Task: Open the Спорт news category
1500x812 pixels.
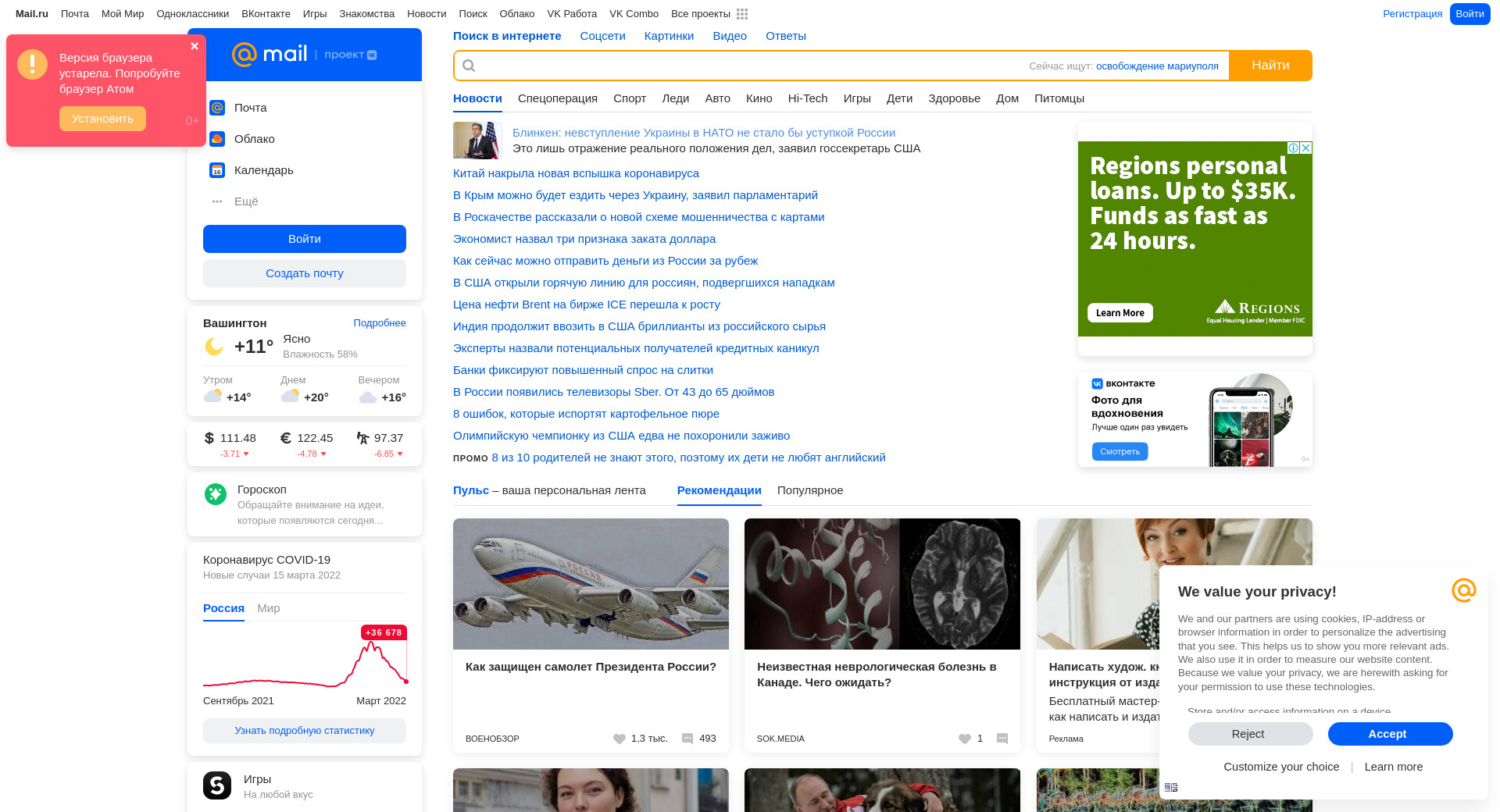Action: (629, 98)
